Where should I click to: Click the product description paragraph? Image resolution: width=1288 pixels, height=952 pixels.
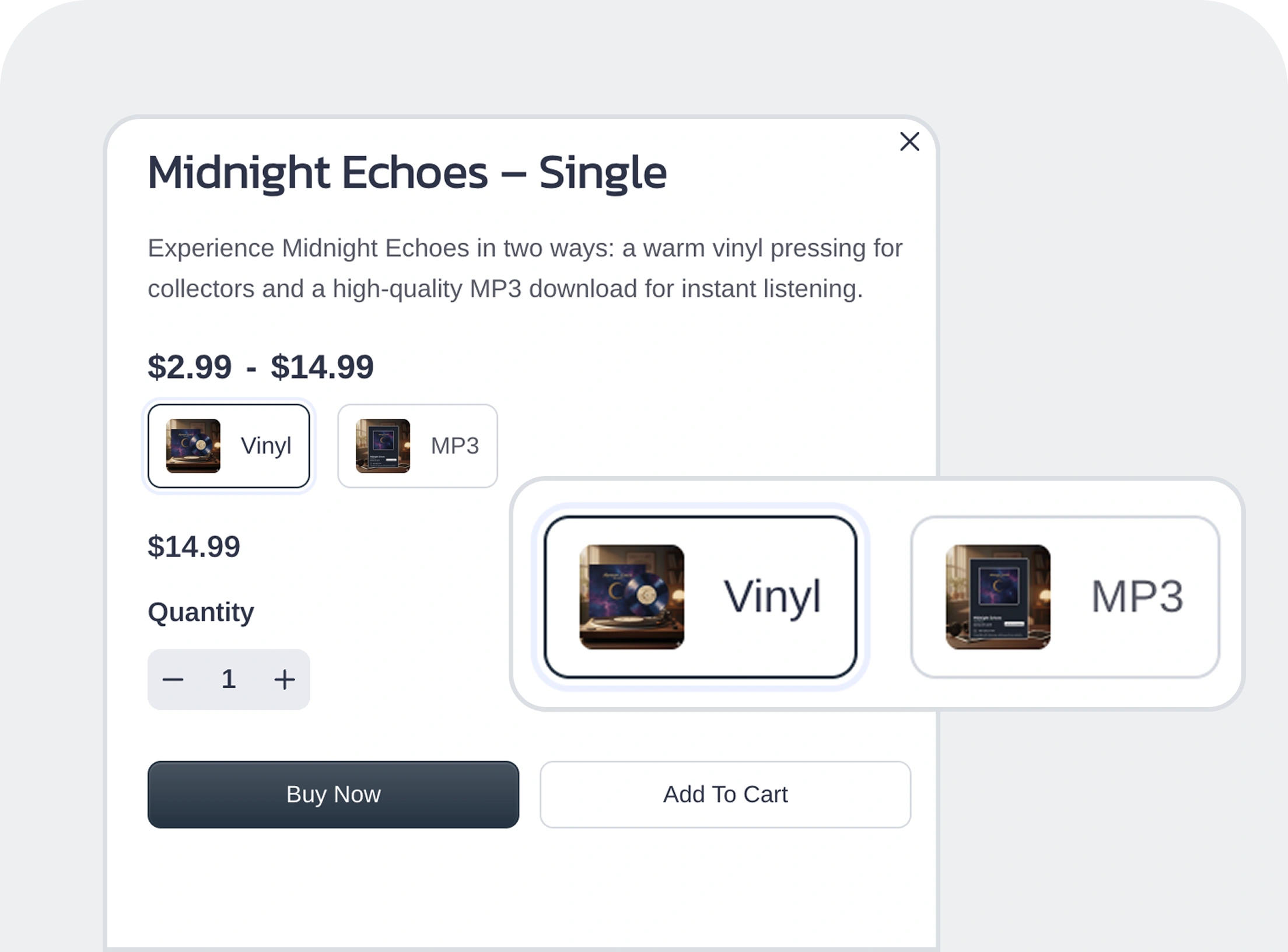(525, 268)
